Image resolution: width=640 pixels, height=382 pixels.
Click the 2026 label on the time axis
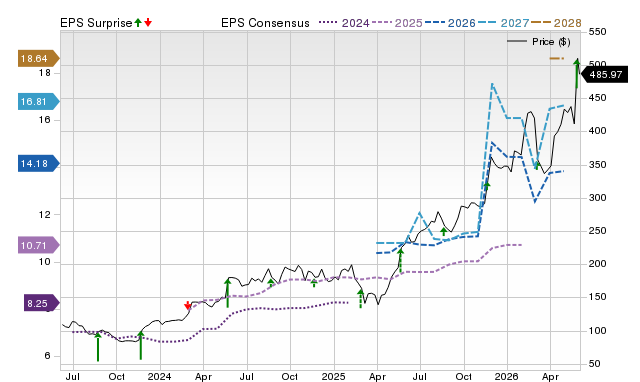point(507,376)
